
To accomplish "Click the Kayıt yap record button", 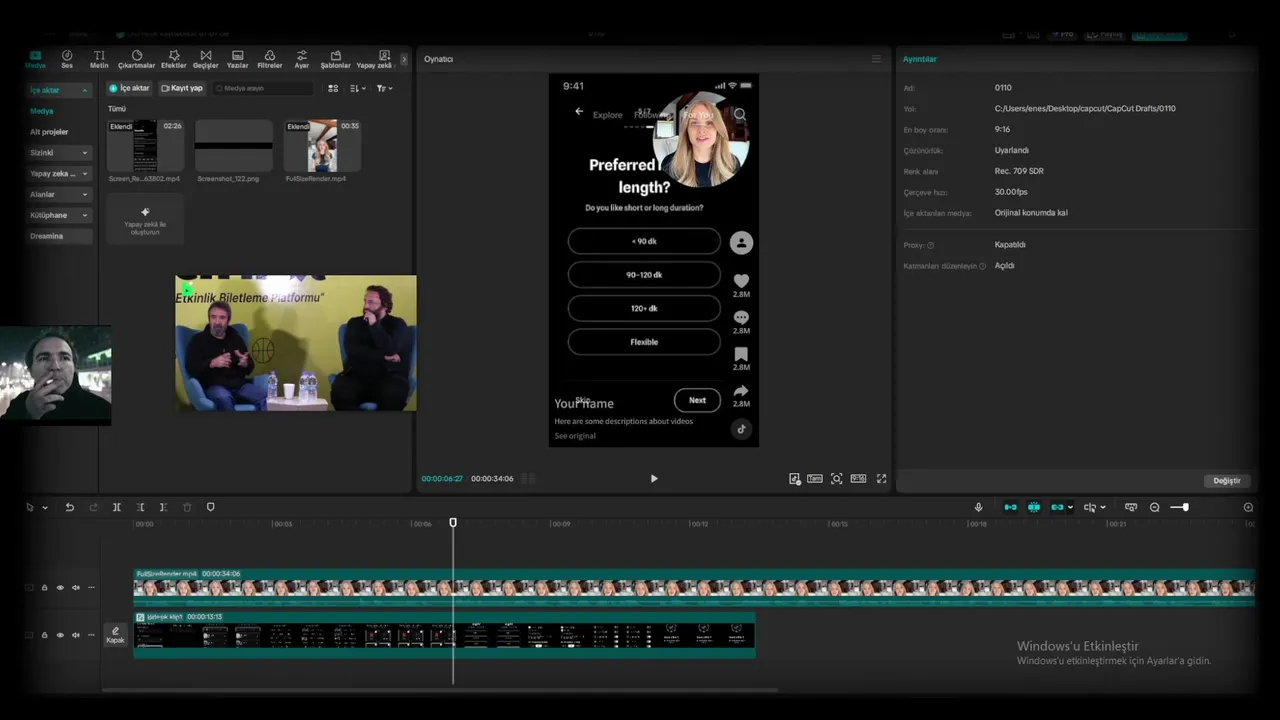I will coord(182,88).
